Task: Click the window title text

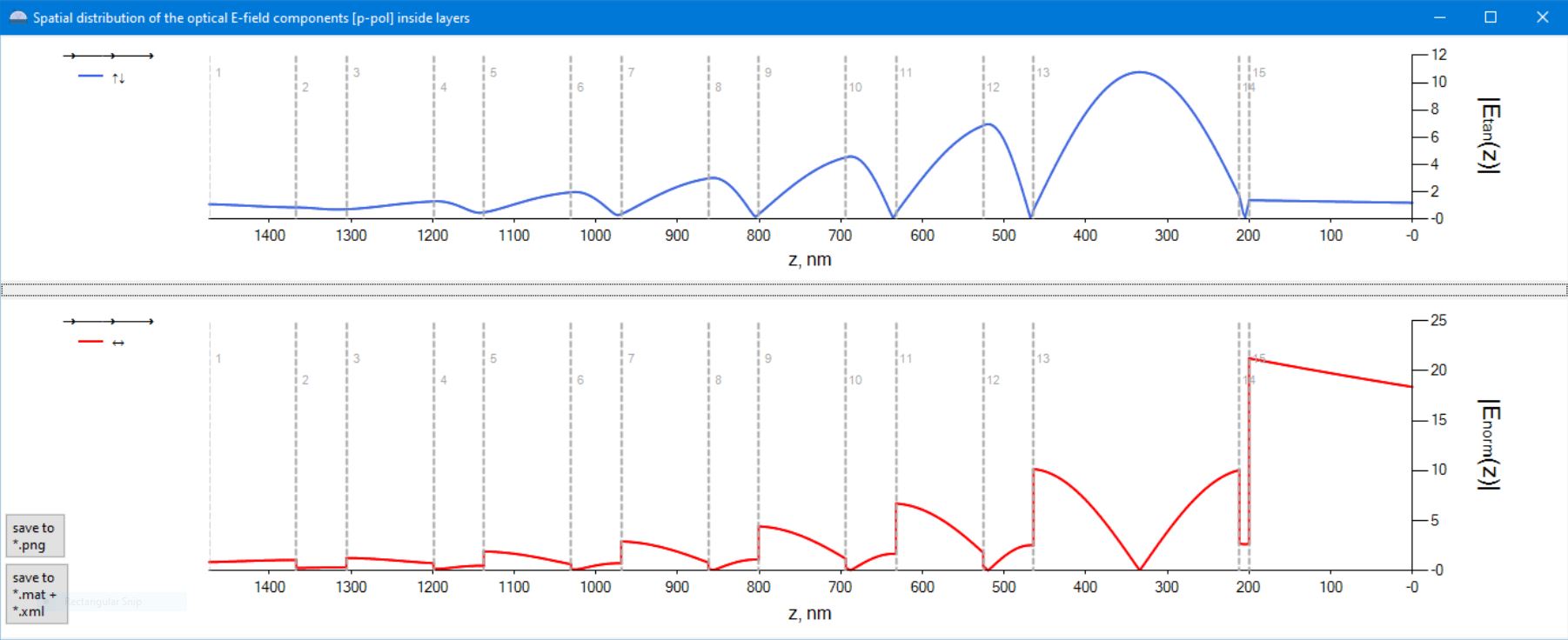Action: pos(251,17)
